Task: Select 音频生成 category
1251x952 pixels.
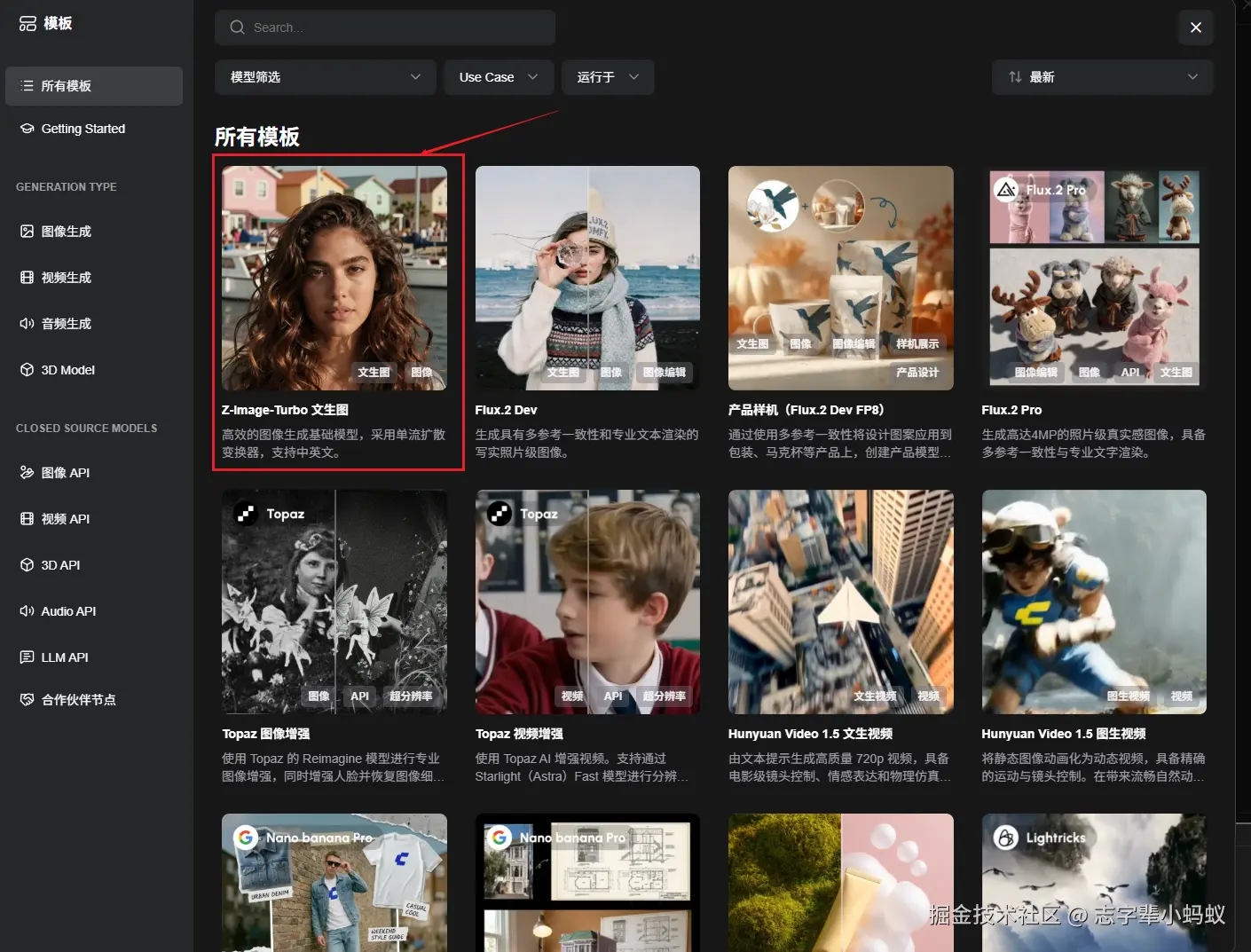Action: tap(94, 324)
